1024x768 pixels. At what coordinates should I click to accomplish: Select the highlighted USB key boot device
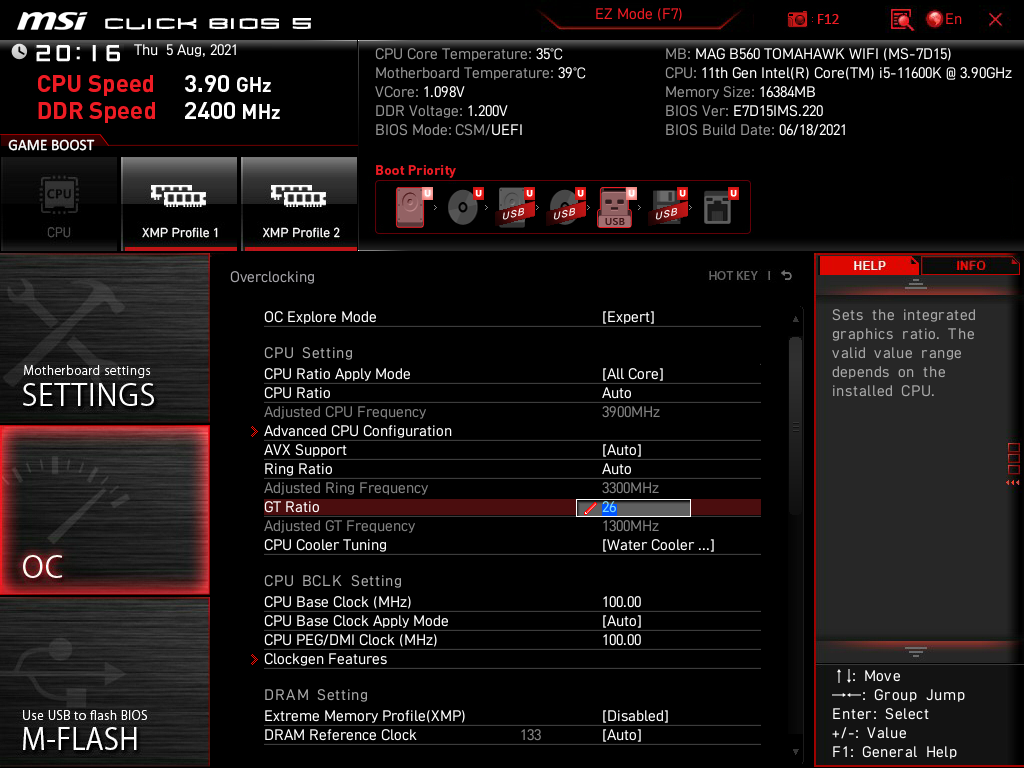pyautogui.click(x=616, y=207)
